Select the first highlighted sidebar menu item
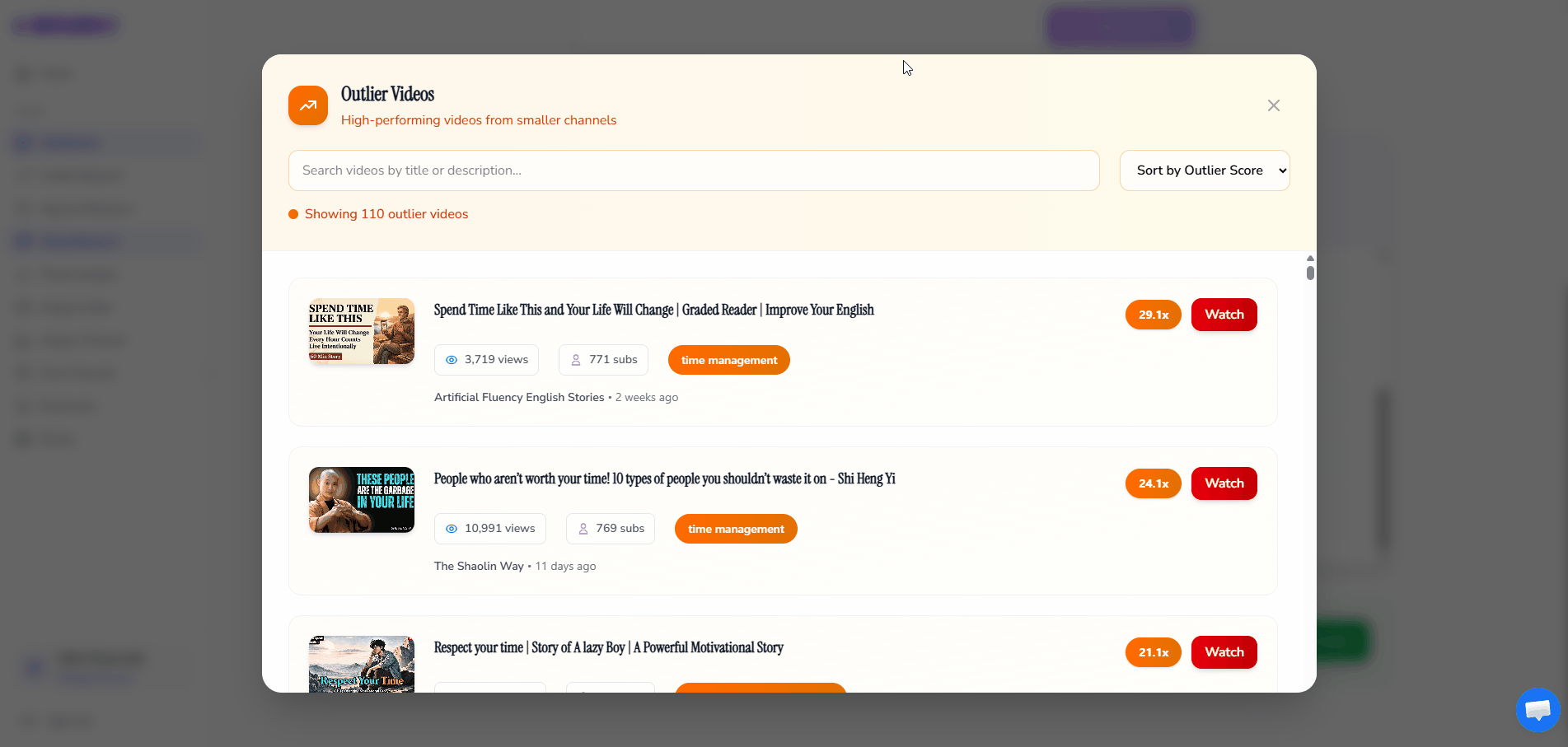Viewport: 1568px width, 747px height. click(x=105, y=142)
